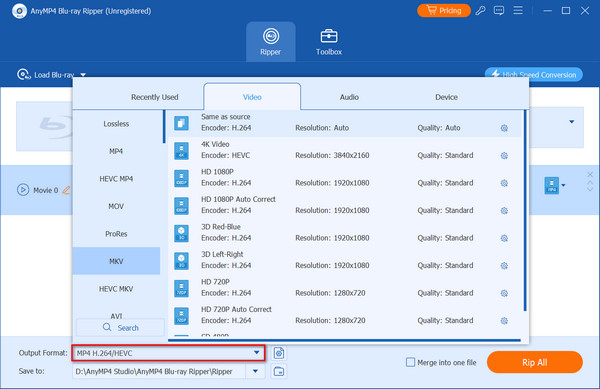Open the Toolbox module

[x=329, y=42]
